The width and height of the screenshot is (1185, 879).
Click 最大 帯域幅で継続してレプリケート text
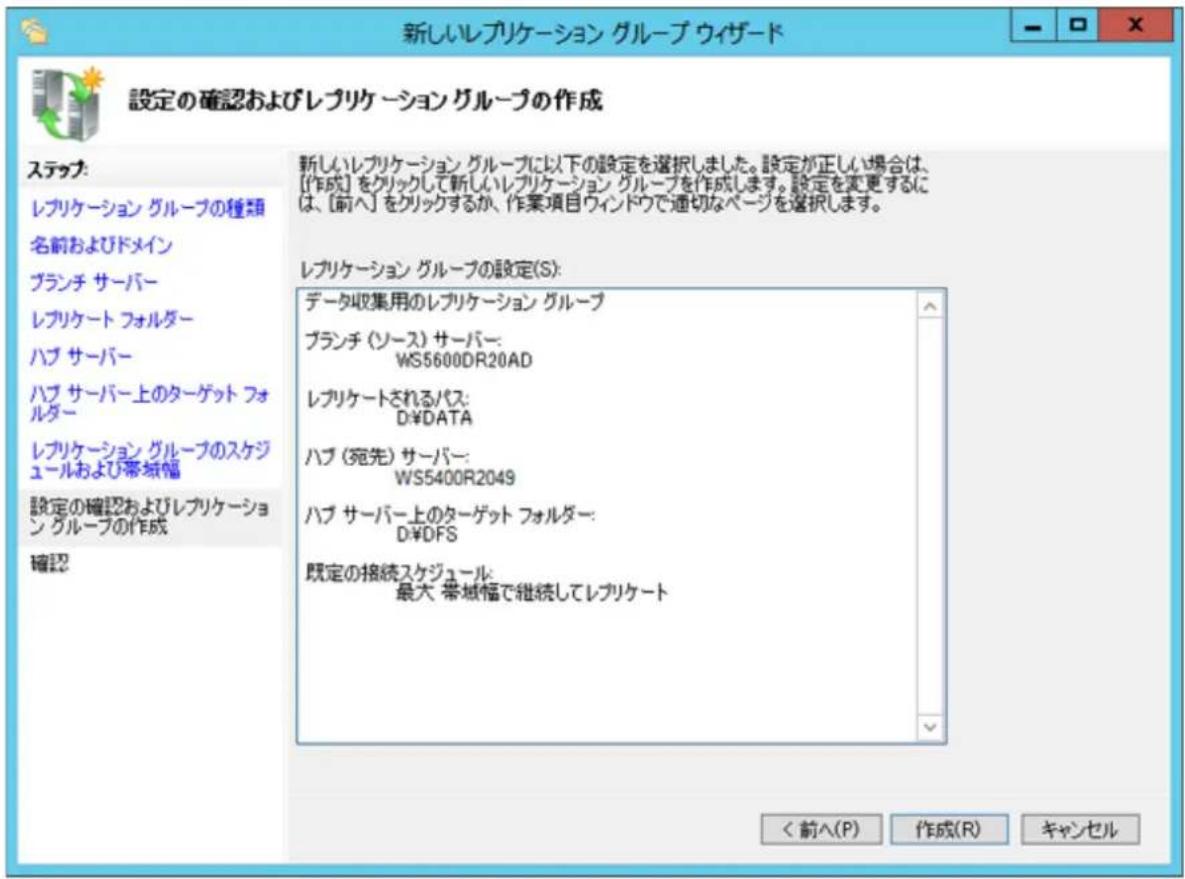click(532, 592)
